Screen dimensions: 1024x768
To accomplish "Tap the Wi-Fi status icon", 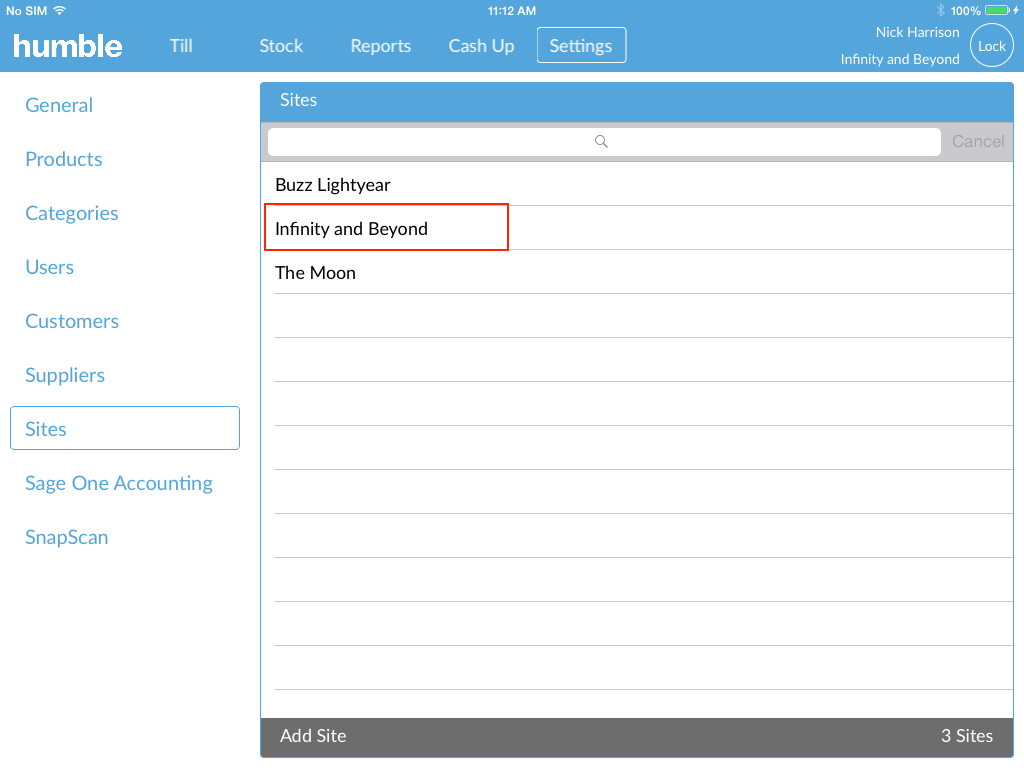I will [x=60, y=10].
